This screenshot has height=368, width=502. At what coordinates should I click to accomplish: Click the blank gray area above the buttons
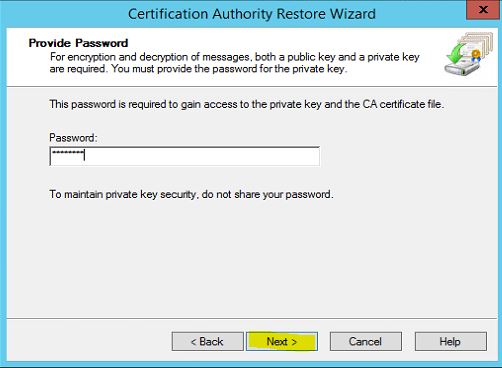tap(252, 260)
